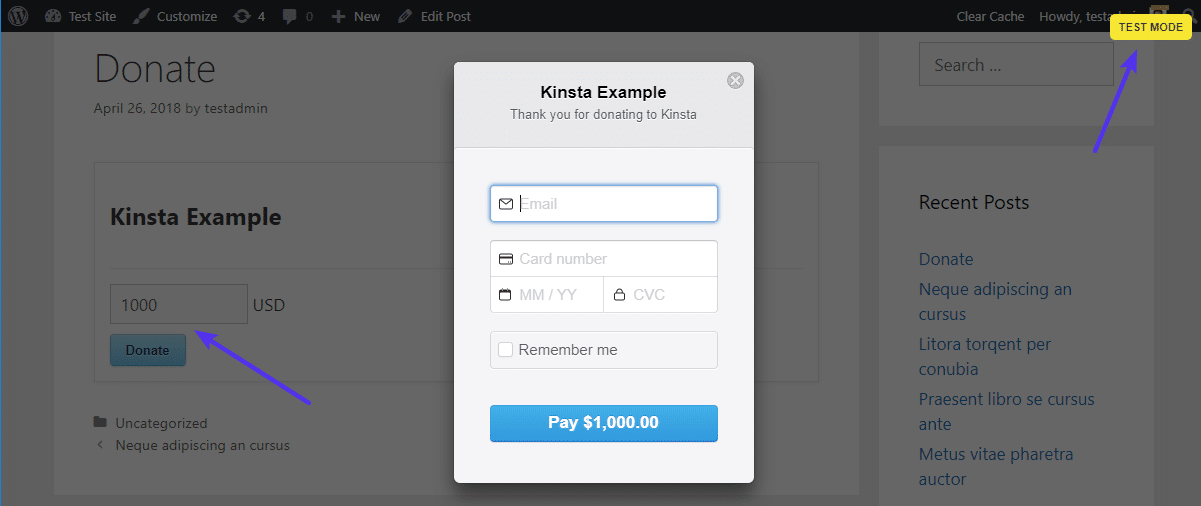Click the New content plus item

(356, 16)
